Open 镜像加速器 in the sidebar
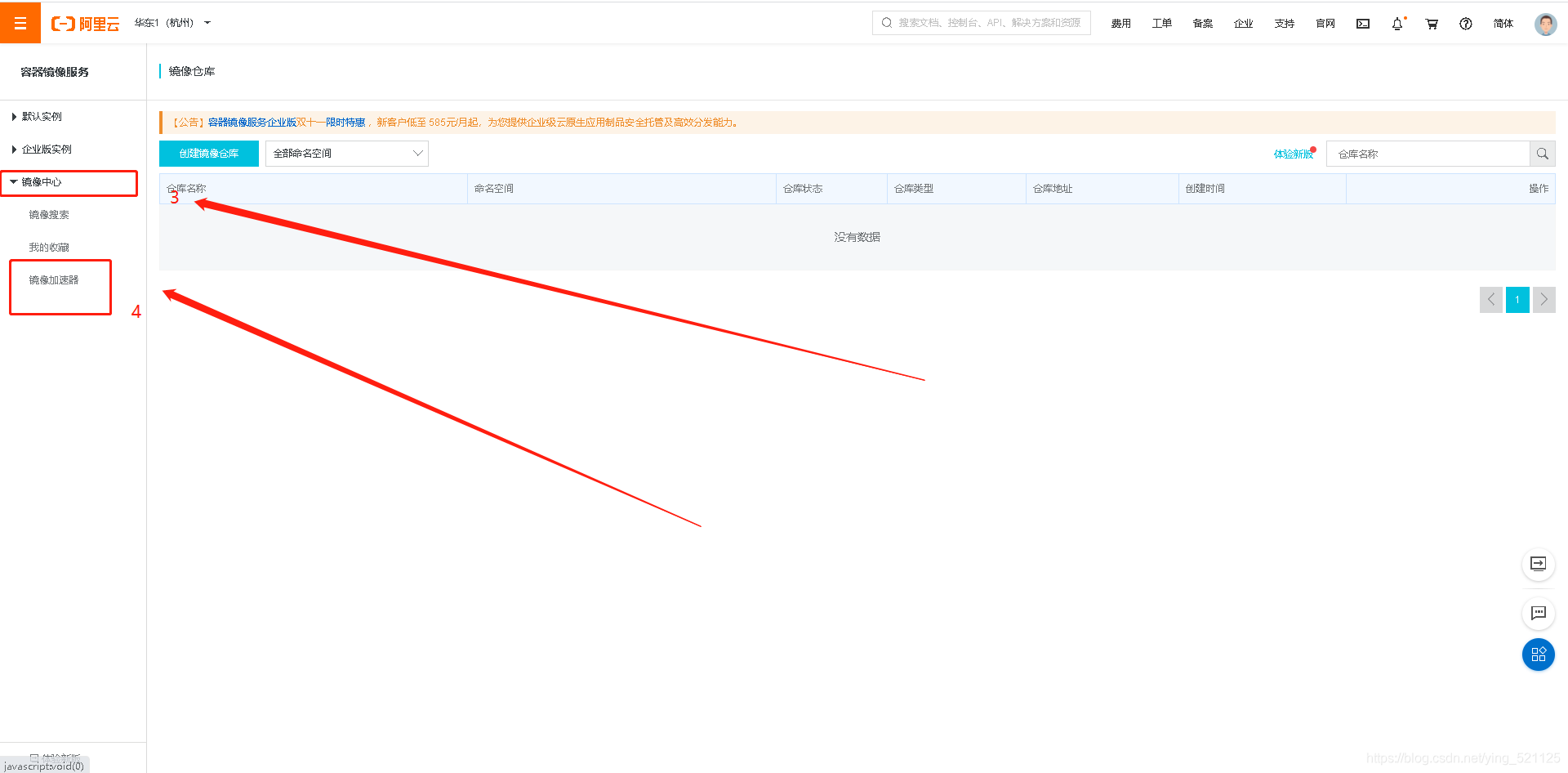The width and height of the screenshot is (1568, 773). coord(54,280)
